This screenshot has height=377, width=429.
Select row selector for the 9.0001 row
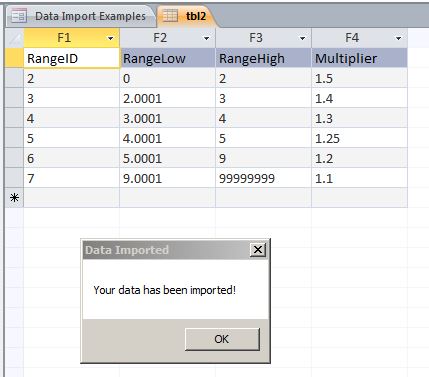(x=14, y=178)
